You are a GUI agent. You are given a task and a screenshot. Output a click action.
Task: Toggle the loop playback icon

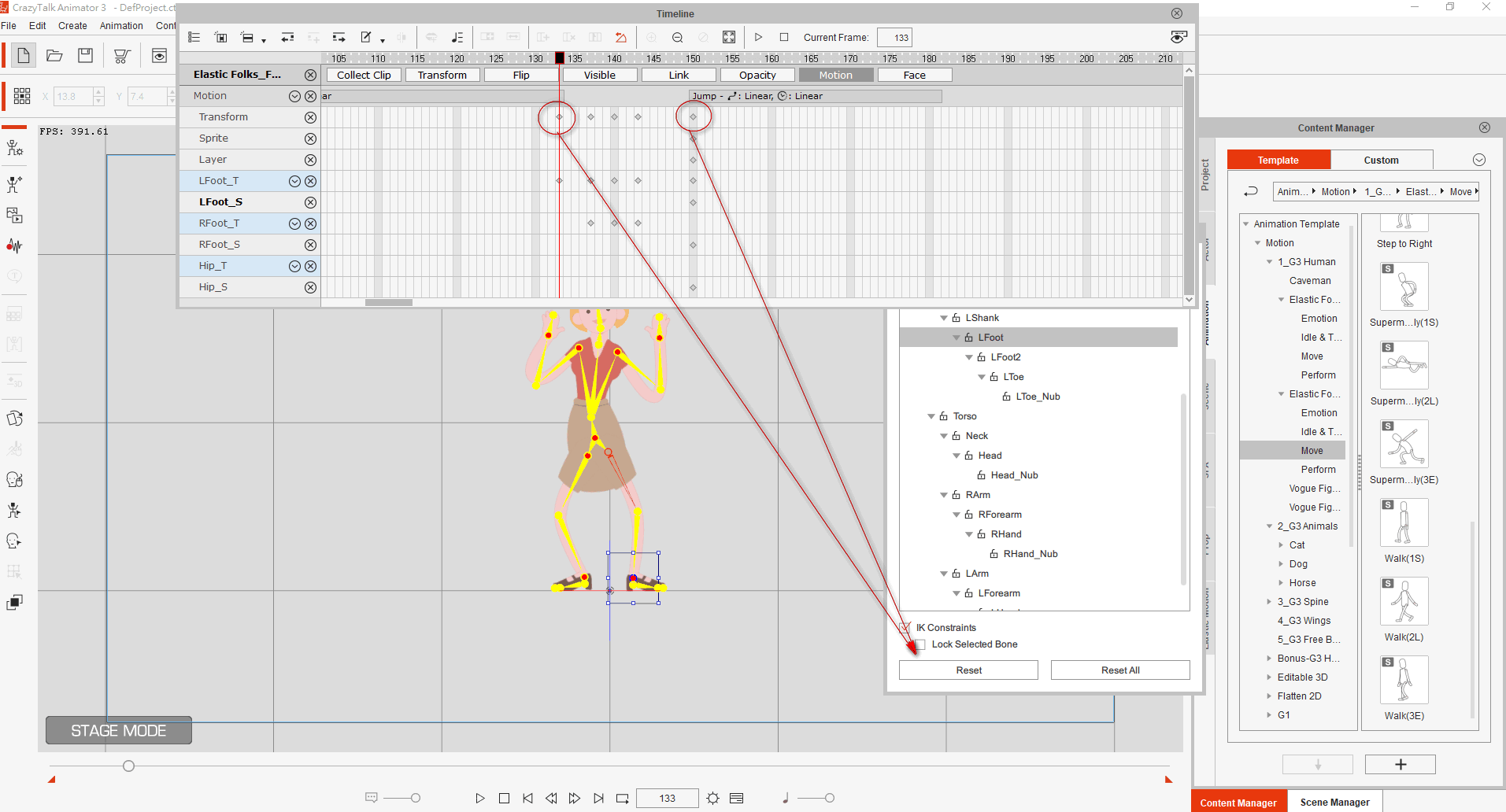click(622, 798)
